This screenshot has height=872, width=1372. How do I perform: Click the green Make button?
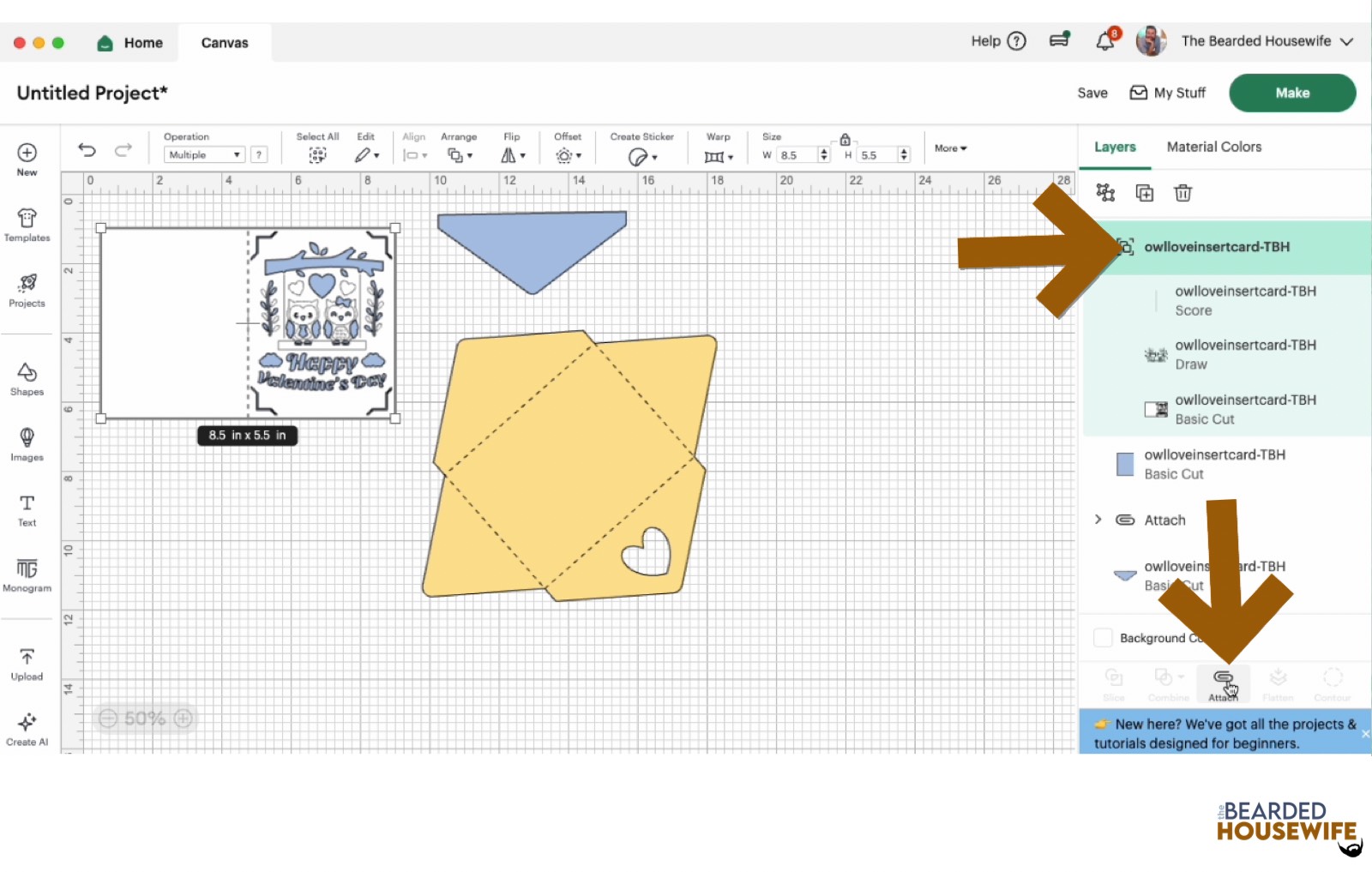1291,93
